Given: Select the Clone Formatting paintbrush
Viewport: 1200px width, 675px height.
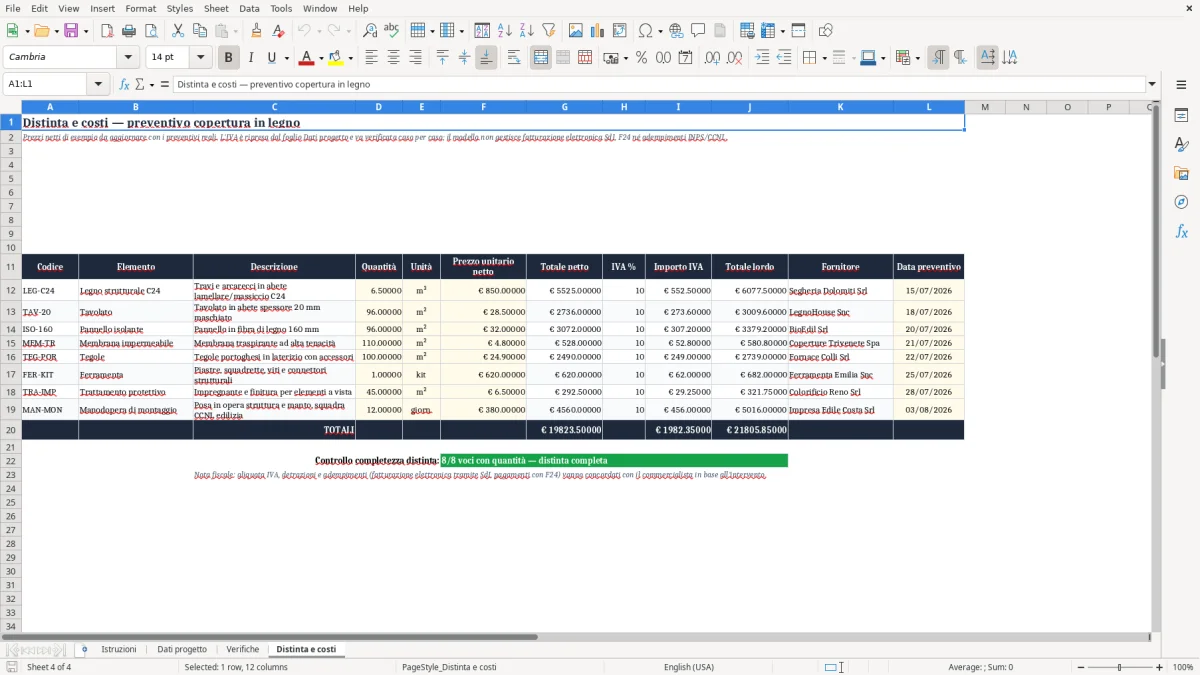Looking at the screenshot, I should pyautogui.click(x=256, y=31).
